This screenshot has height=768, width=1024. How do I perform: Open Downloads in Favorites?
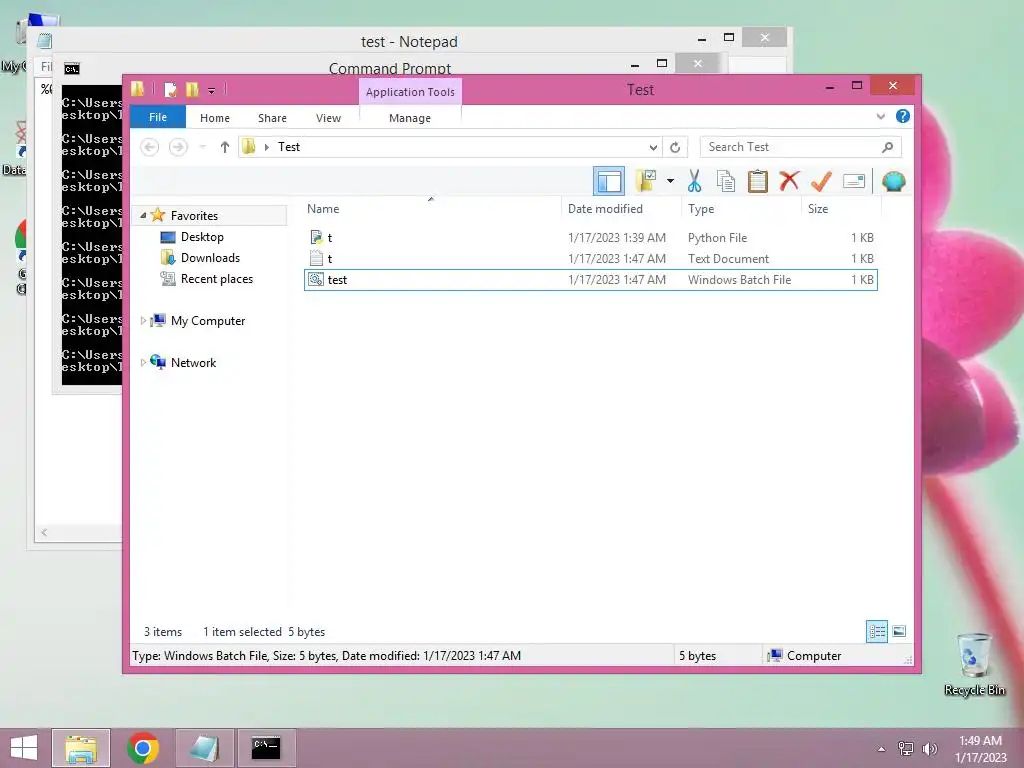[x=210, y=258]
